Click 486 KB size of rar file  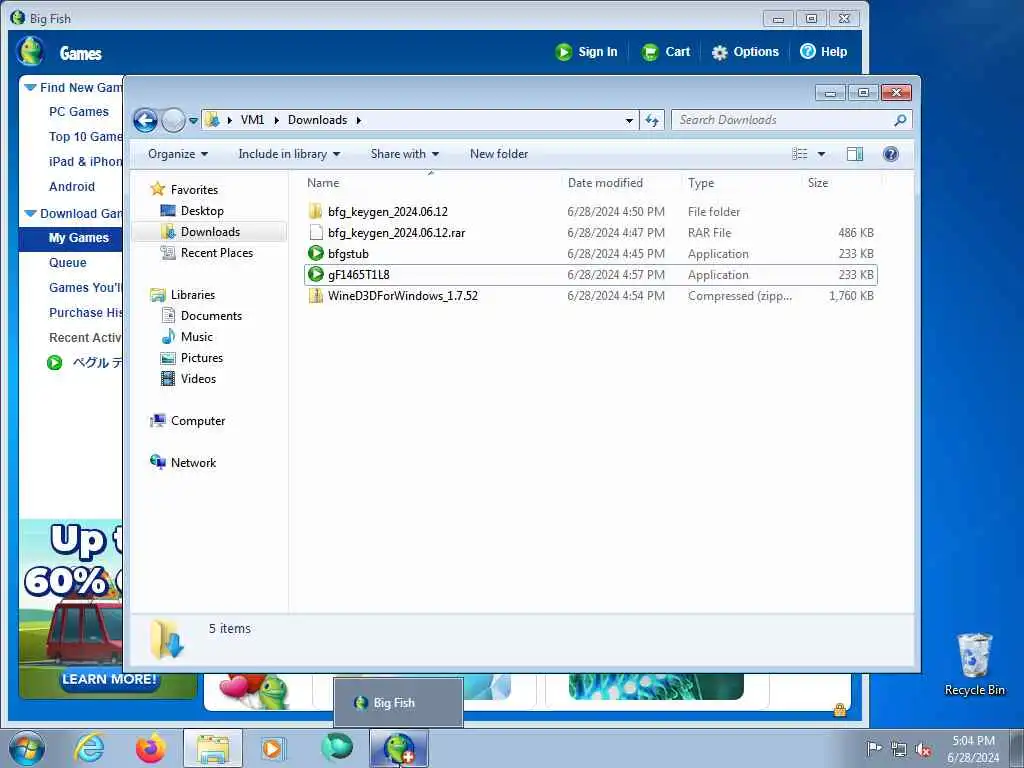pyautogui.click(x=856, y=232)
